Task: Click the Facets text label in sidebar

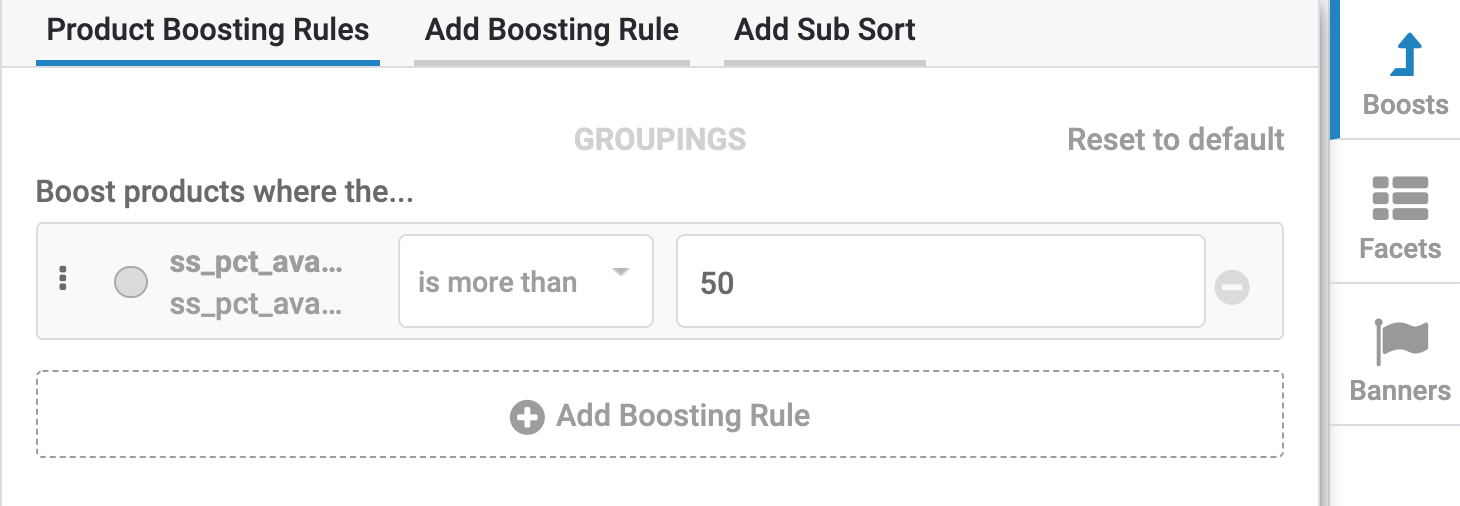Action: point(1400,248)
